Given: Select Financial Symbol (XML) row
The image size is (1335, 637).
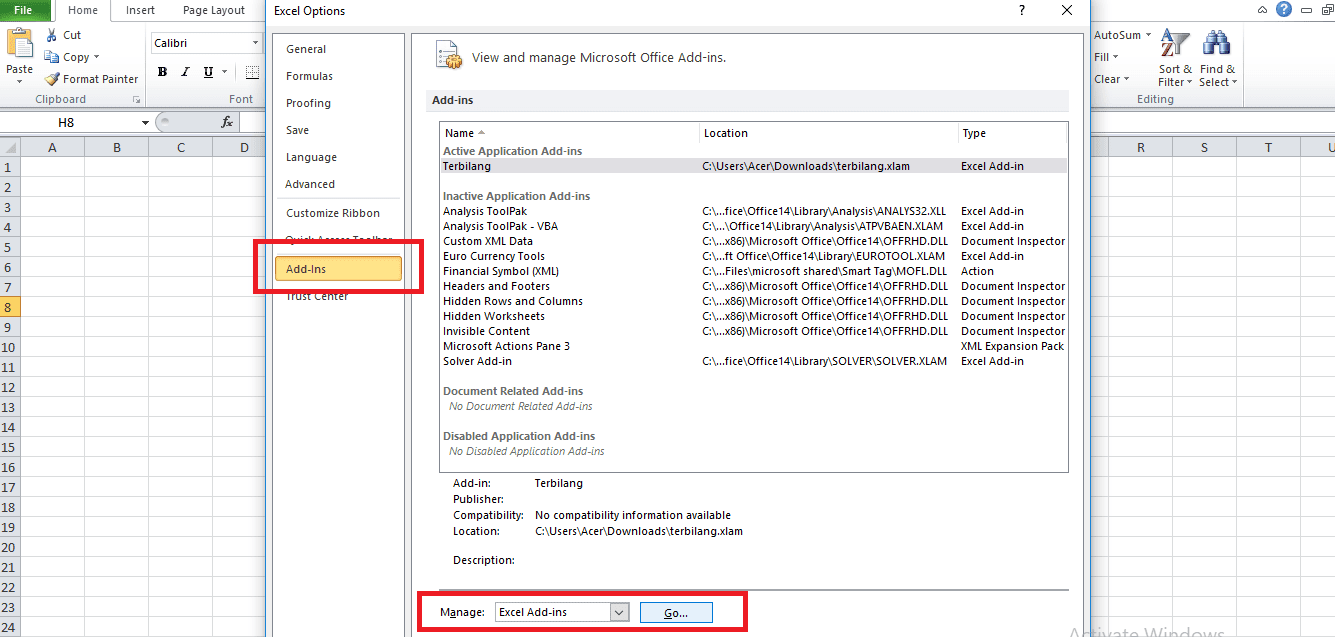Looking at the screenshot, I should pyautogui.click(x=754, y=271).
